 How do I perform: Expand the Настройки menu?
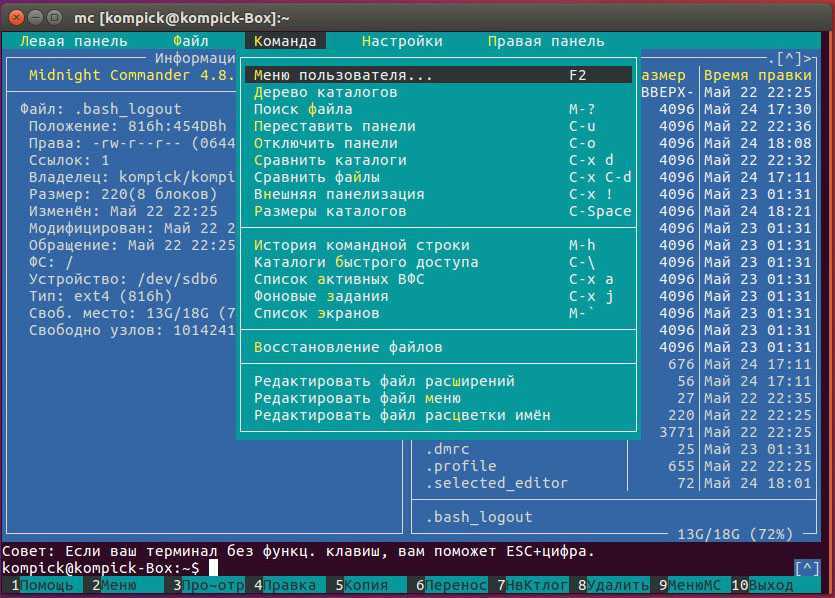pyautogui.click(x=402, y=41)
